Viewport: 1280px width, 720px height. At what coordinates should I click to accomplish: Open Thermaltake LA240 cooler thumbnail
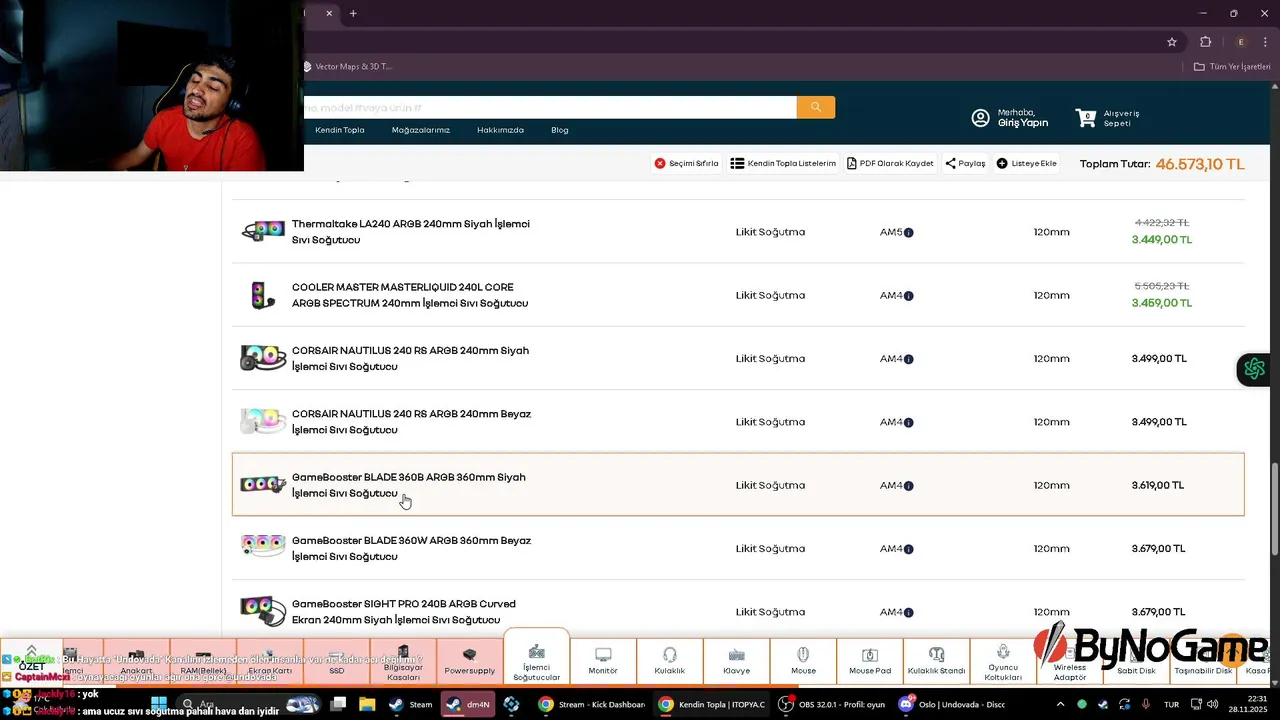point(263,231)
